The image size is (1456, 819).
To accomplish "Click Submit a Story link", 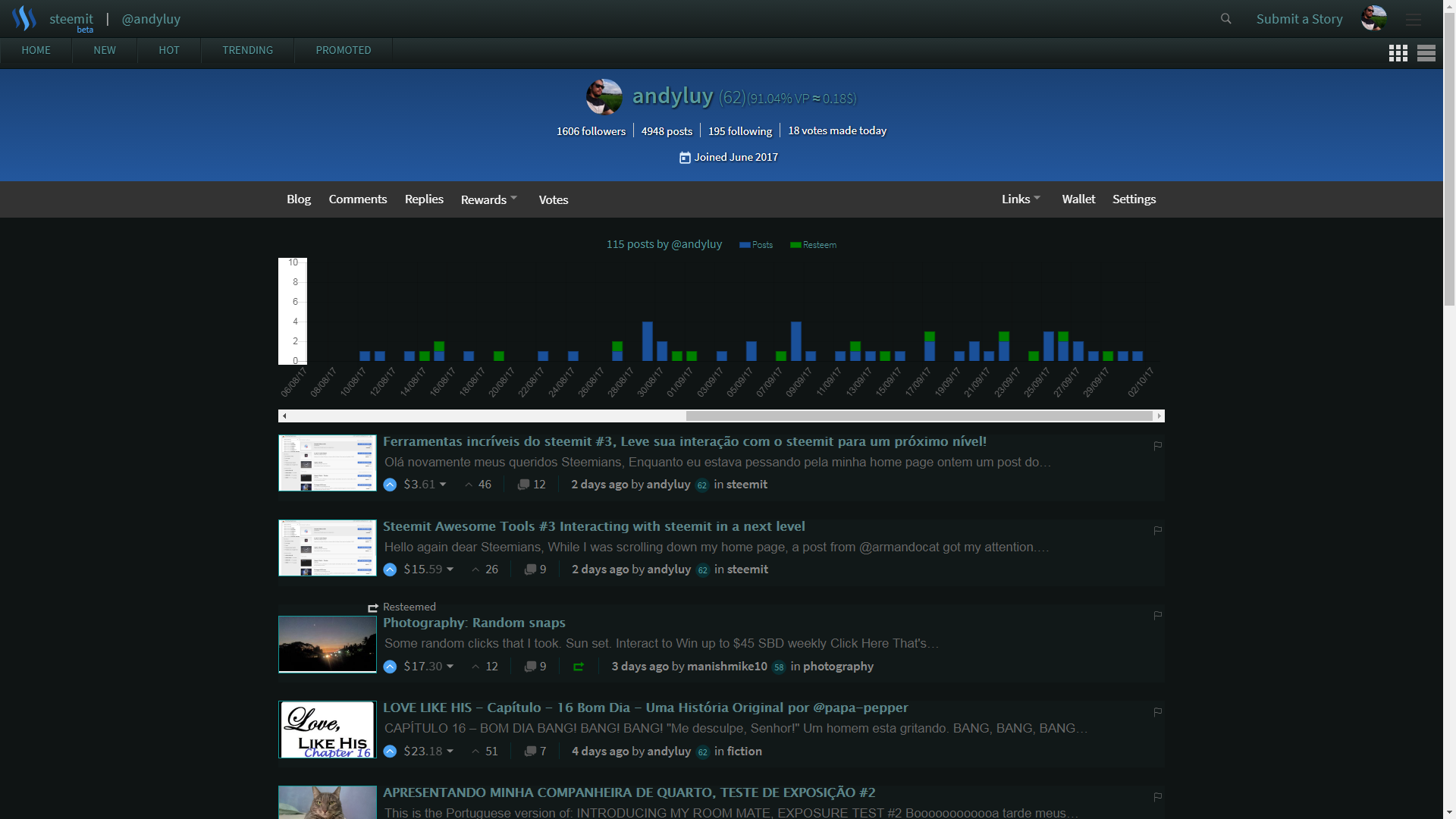I will tap(1299, 19).
